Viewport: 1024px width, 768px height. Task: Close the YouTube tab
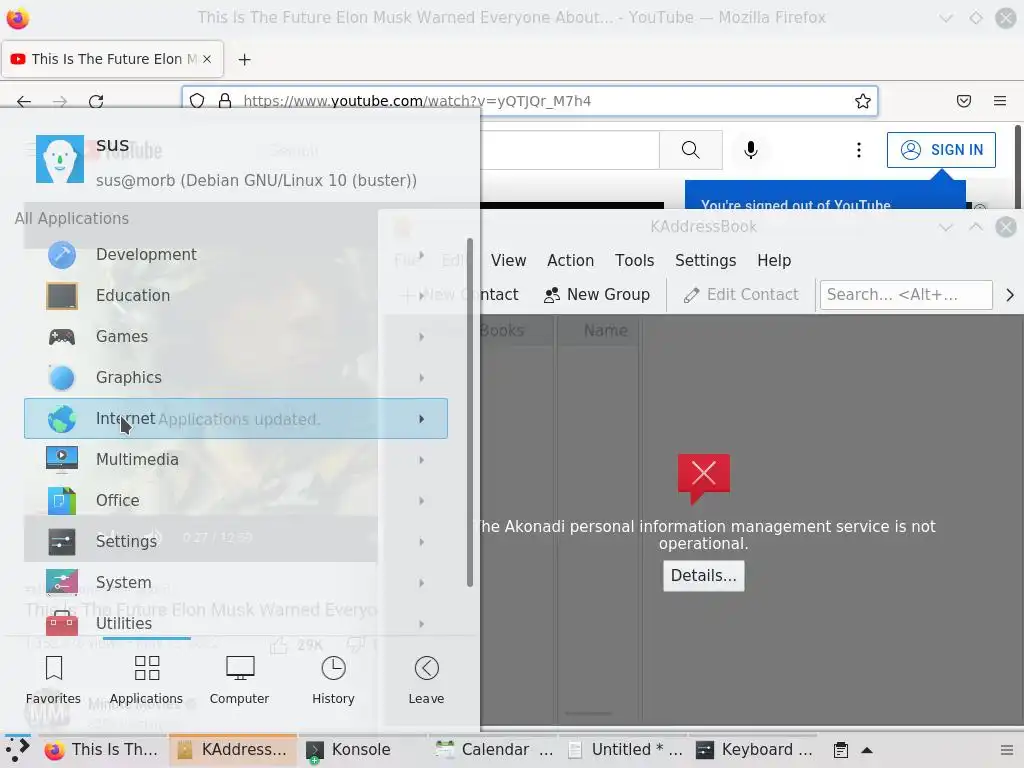click(207, 59)
